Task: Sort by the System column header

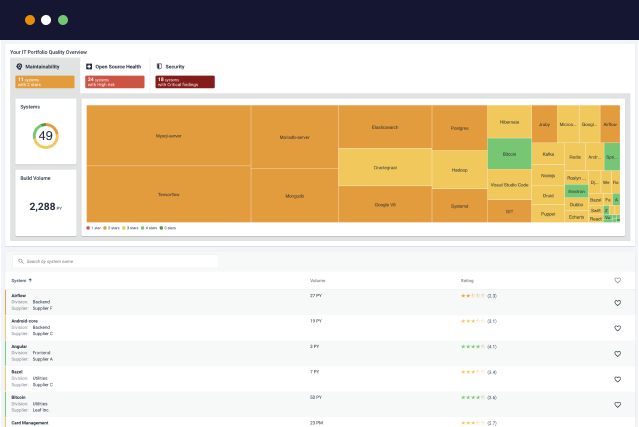Action: 19,280
